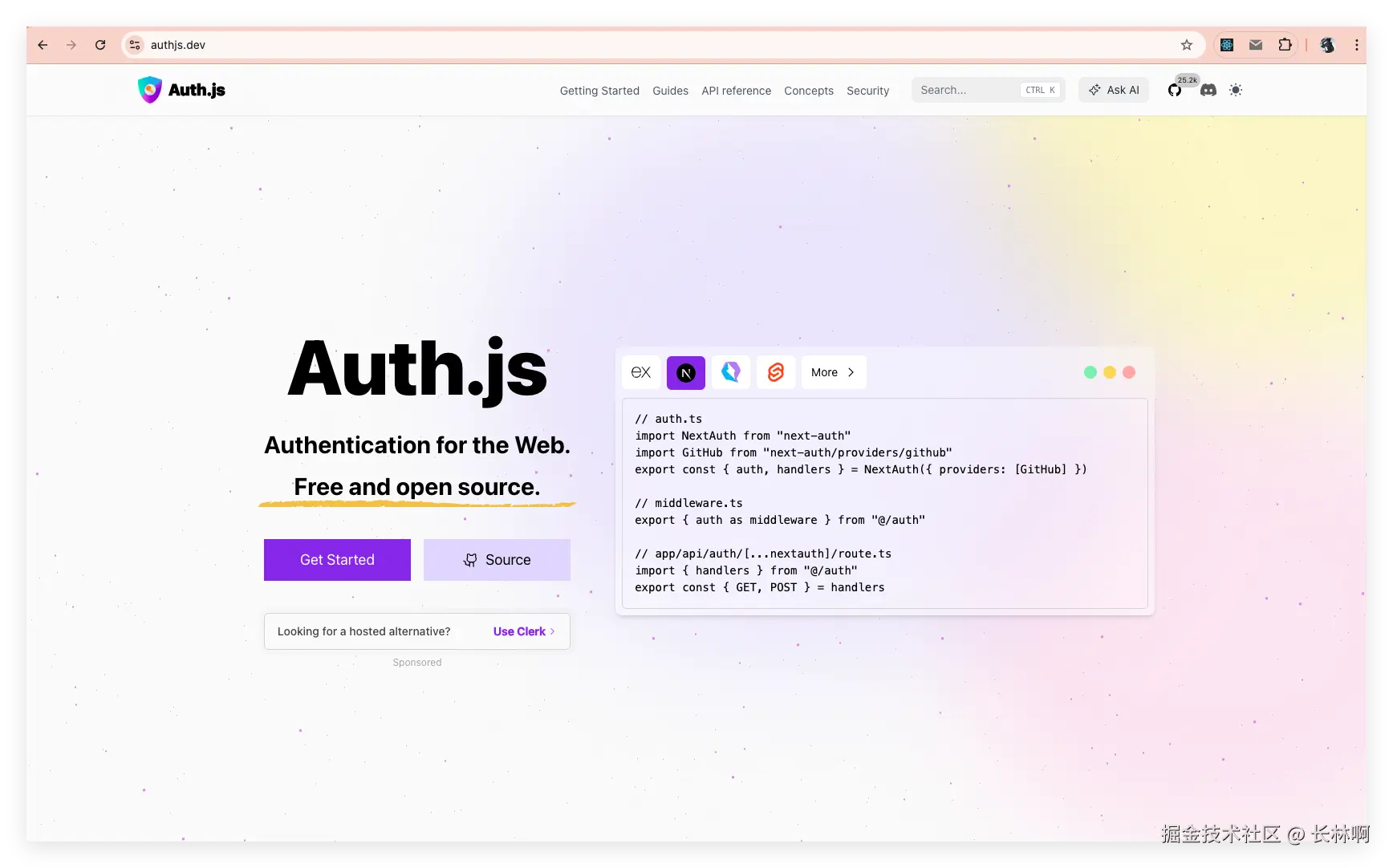This screenshot has width=1393, height=868.
Task: Open API reference nav link
Action: (736, 91)
